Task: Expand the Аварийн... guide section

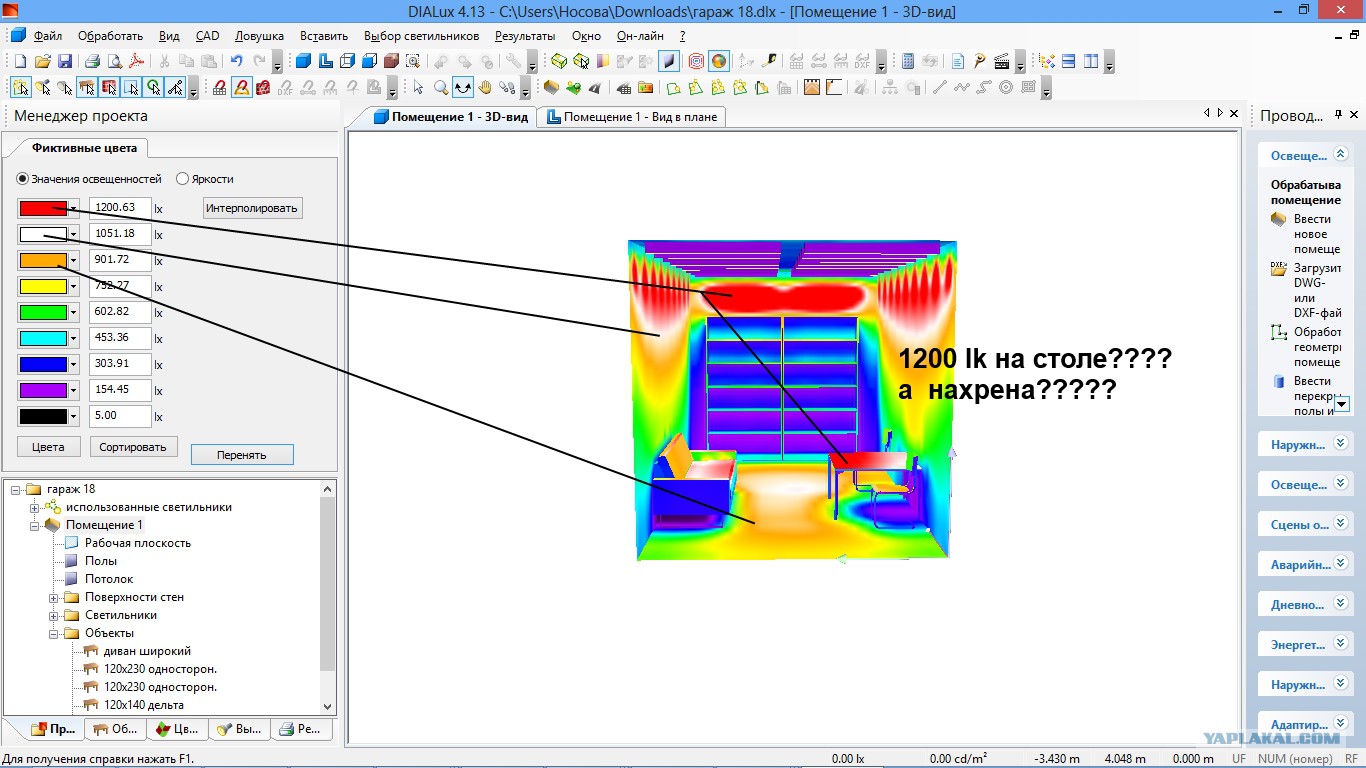Action: pyautogui.click(x=1341, y=564)
